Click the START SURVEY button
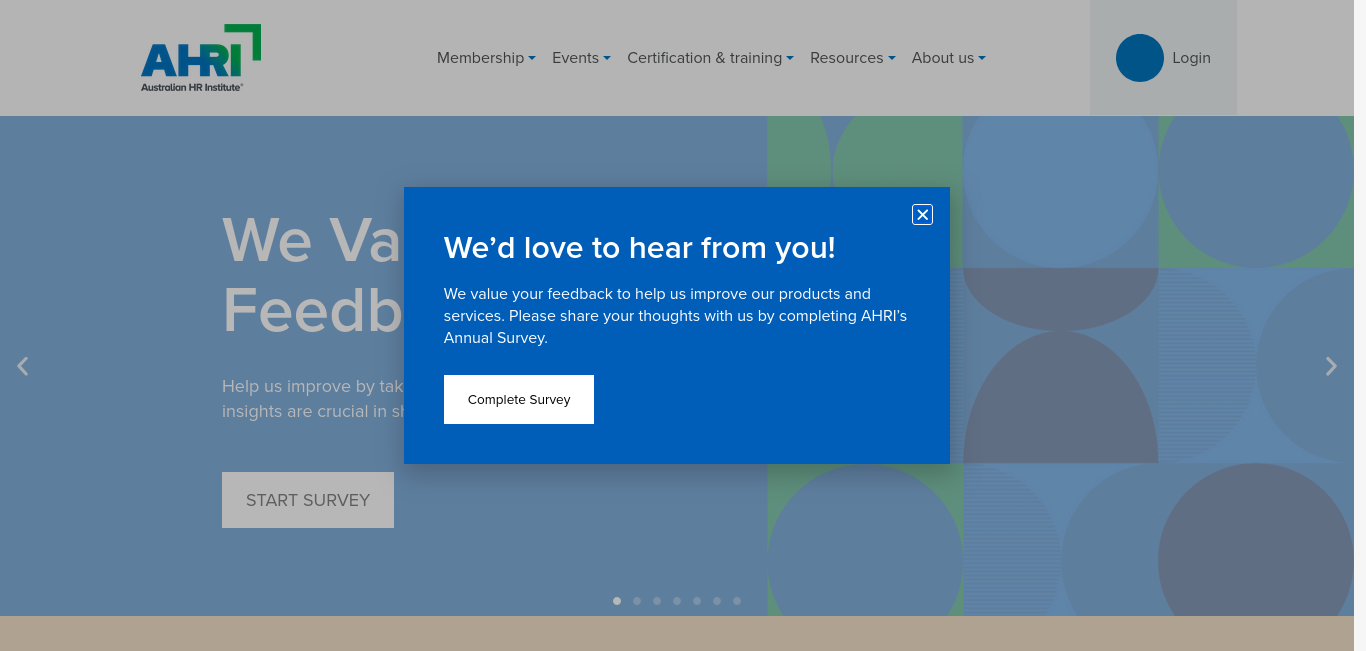 point(308,500)
